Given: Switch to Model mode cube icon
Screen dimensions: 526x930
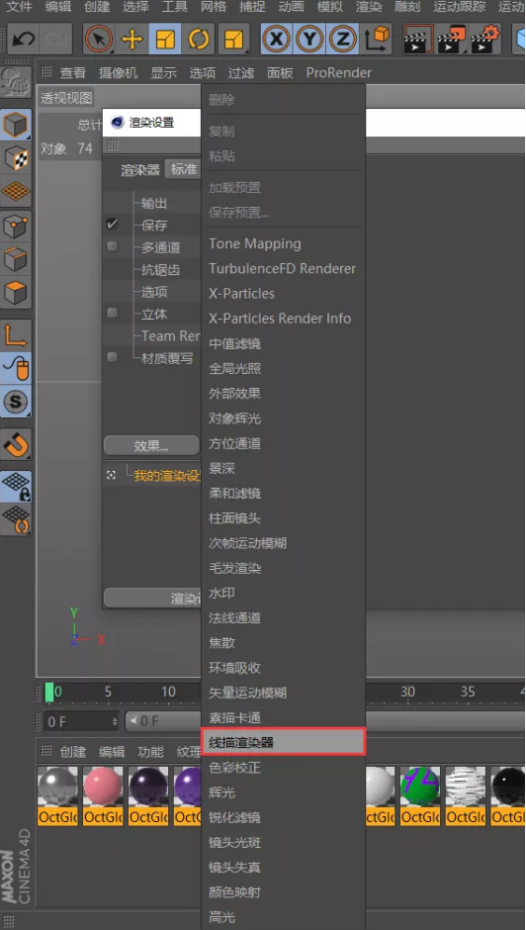Looking at the screenshot, I should (x=16, y=125).
